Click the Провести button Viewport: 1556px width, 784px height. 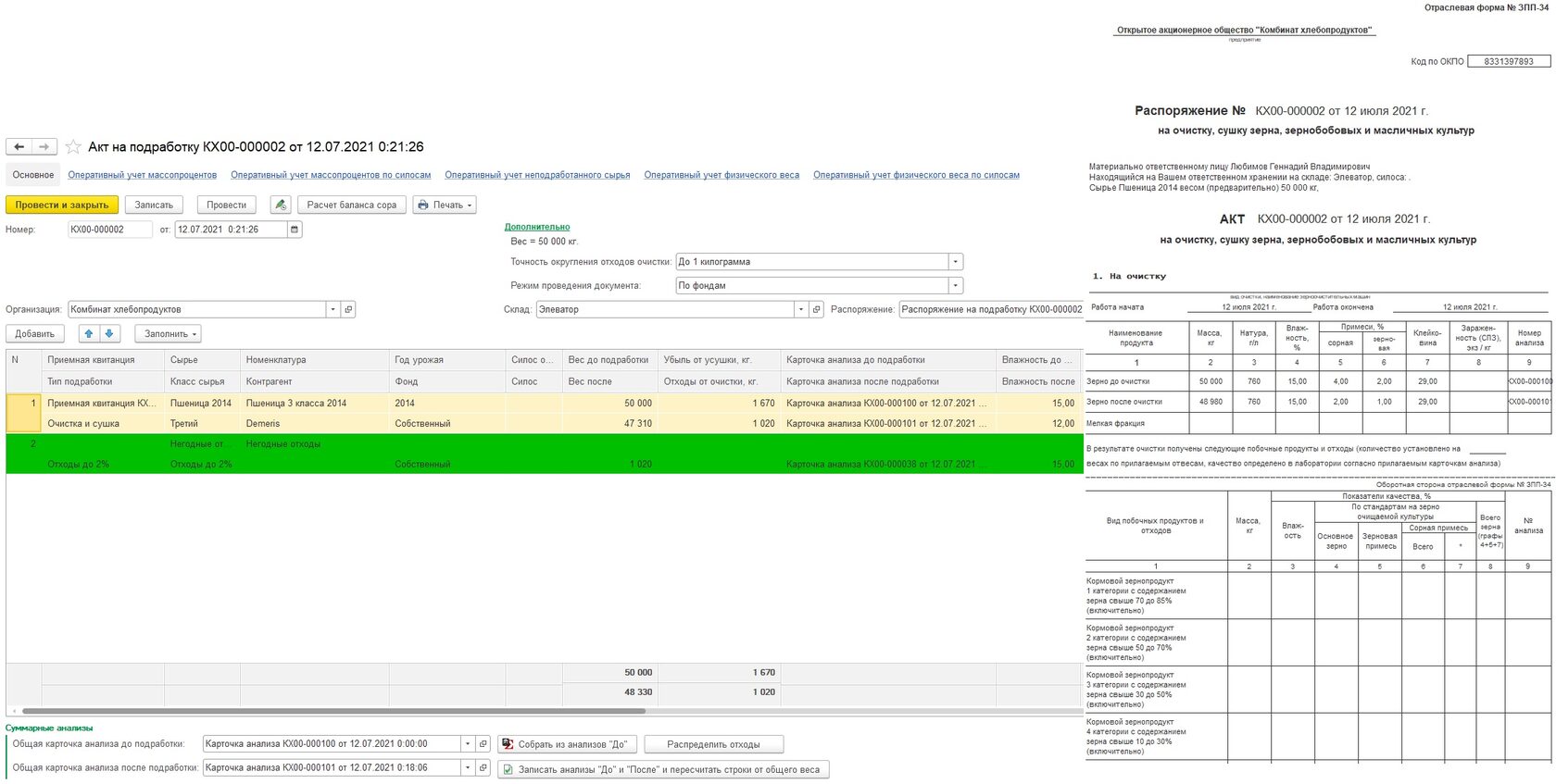click(x=227, y=205)
